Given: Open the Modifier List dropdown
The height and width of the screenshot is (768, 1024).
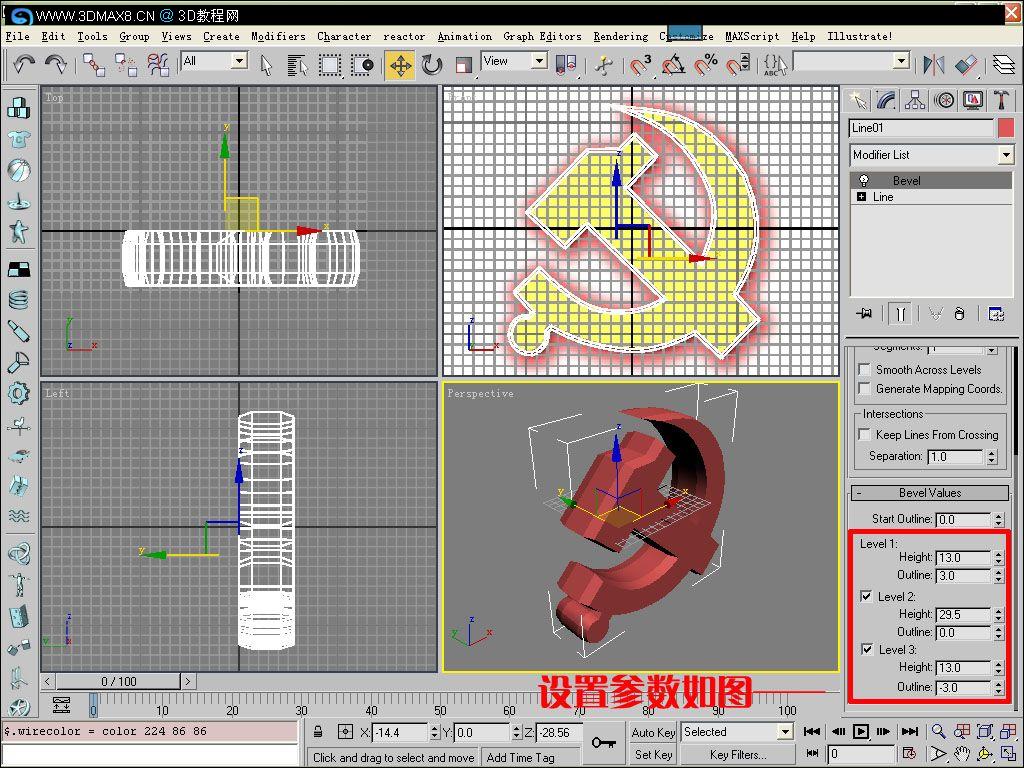Looking at the screenshot, I should (x=1006, y=155).
